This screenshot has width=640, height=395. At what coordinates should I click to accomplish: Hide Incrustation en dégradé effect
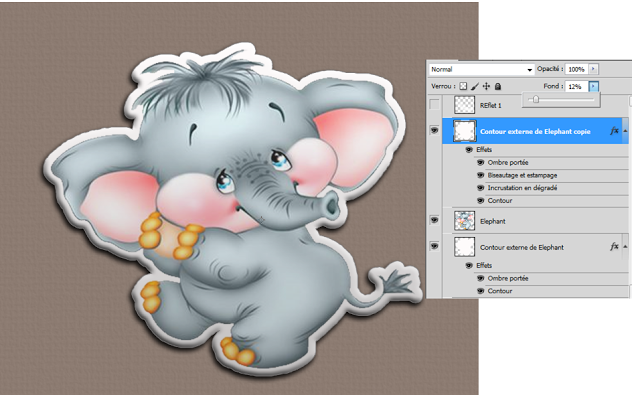click(480, 188)
